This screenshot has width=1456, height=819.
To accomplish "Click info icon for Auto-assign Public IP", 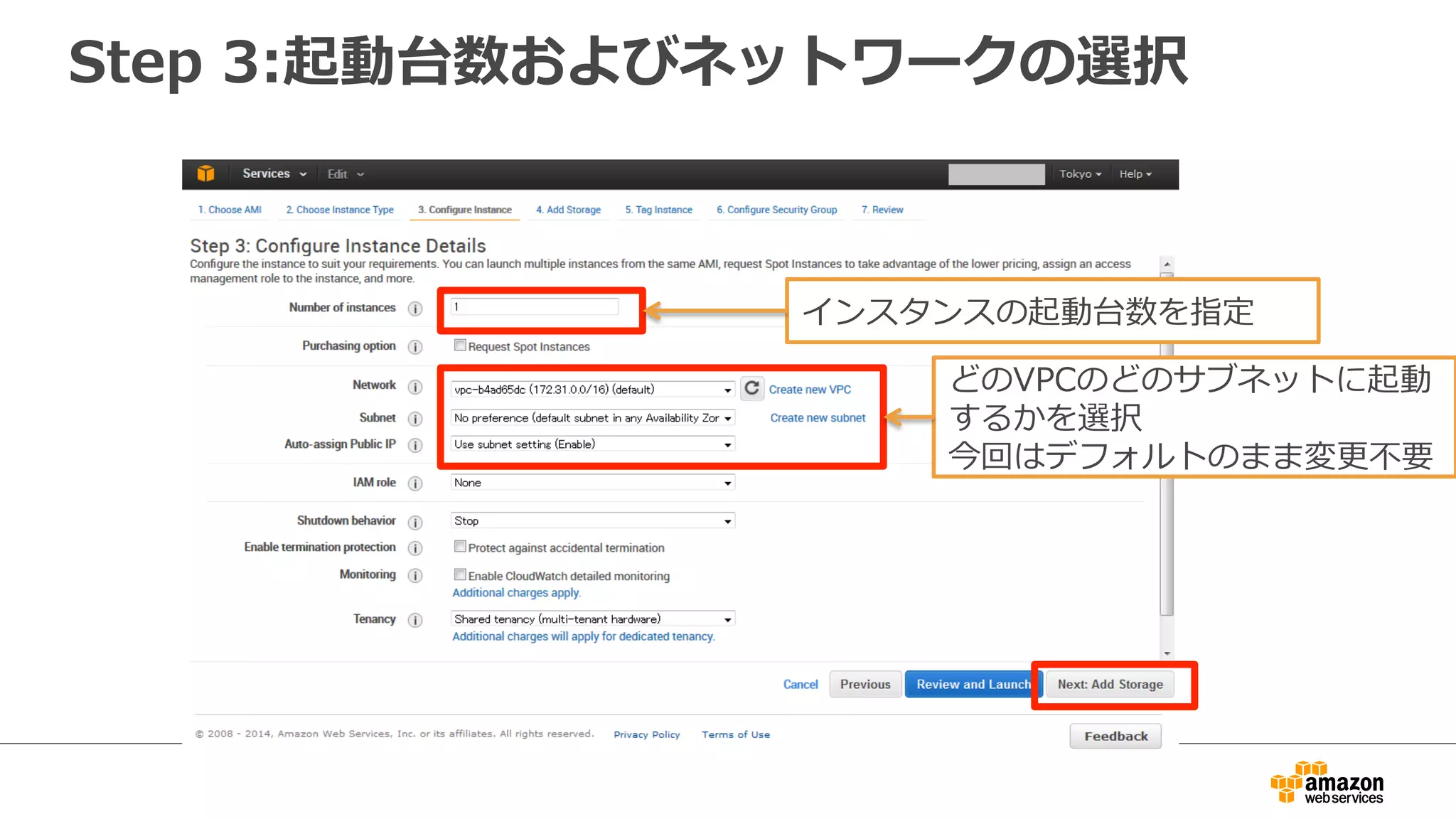I will pyautogui.click(x=415, y=445).
